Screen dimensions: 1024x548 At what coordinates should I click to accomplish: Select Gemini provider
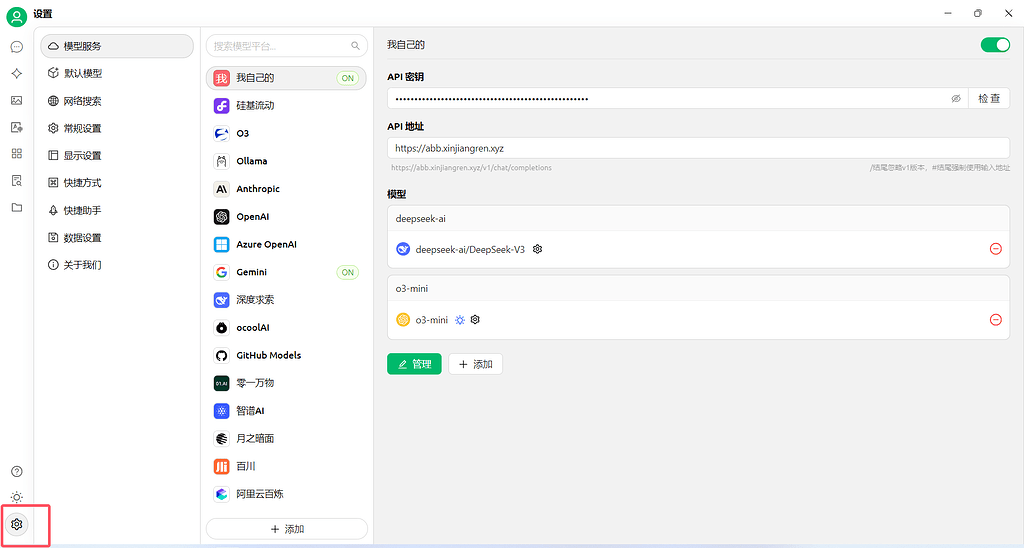pyautogui.click(x=286, y=272)
